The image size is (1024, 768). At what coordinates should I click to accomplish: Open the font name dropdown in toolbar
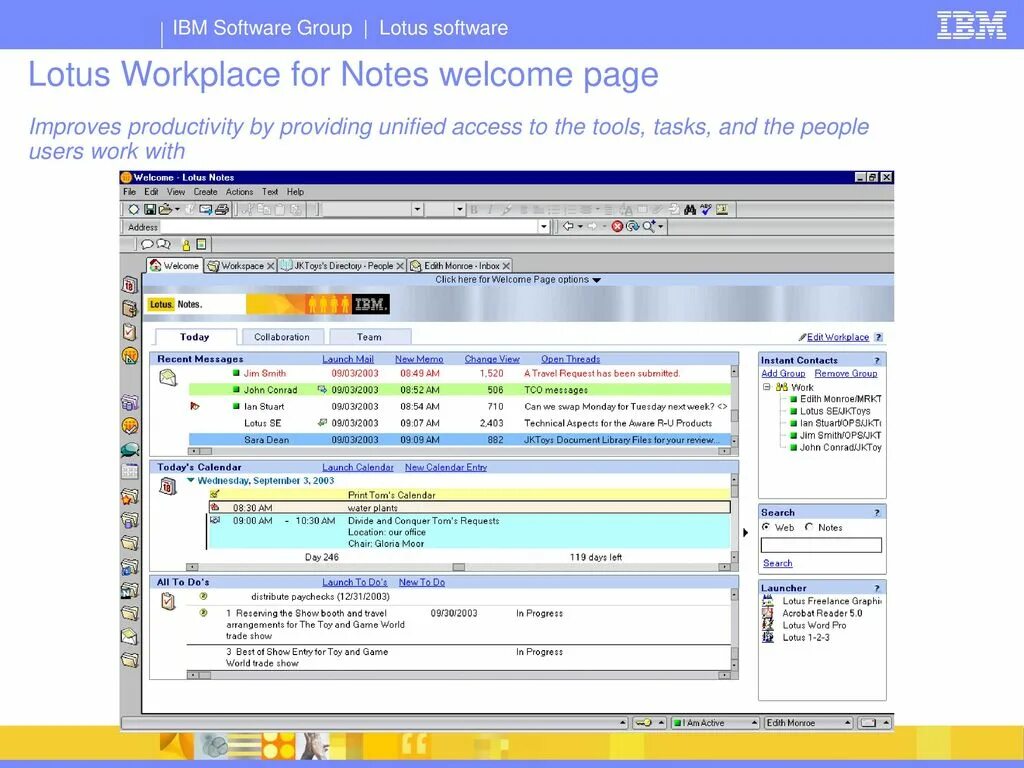(x=417, y=210)
